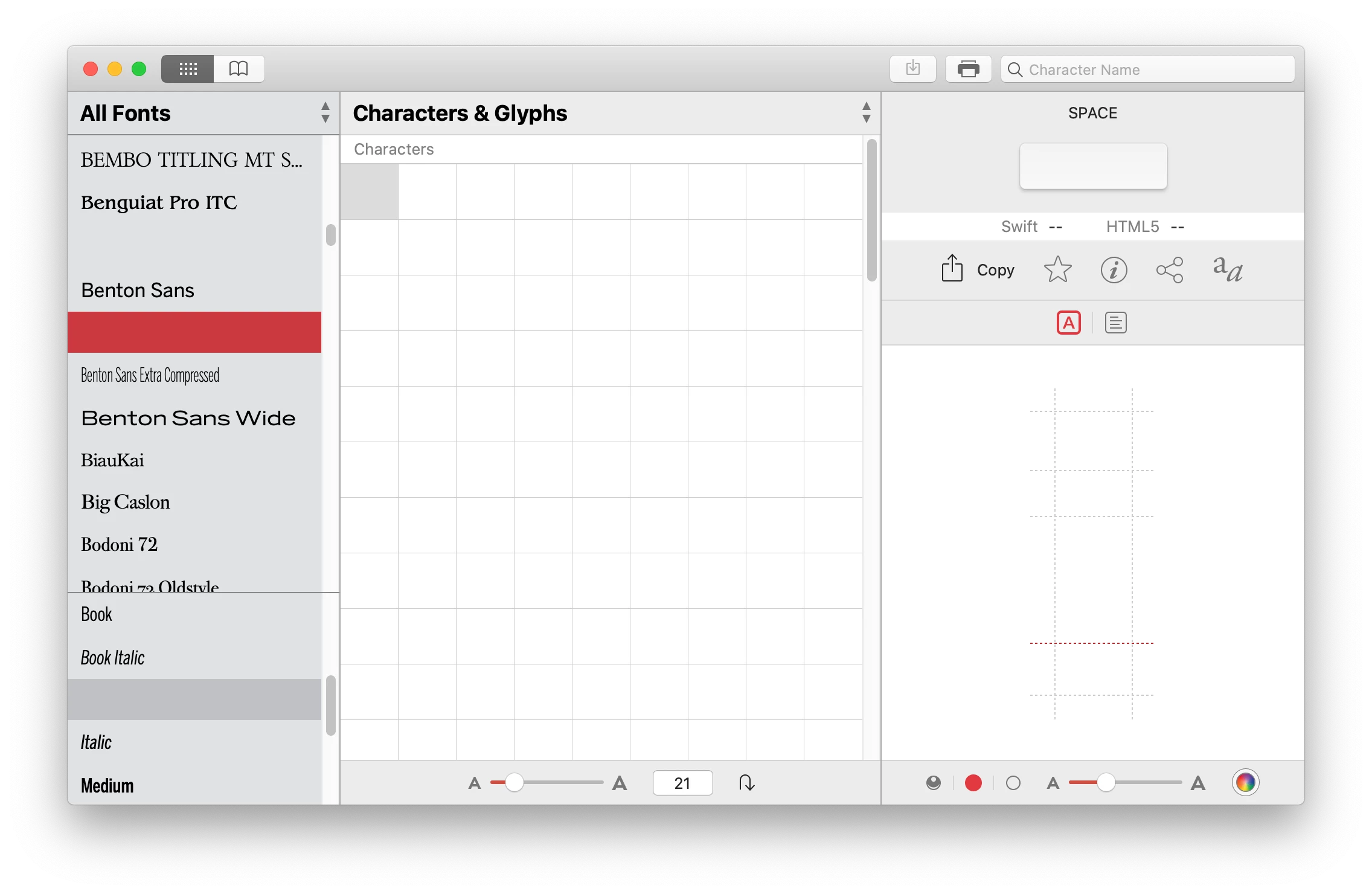Mark glyph as favorite with star
The height and width of the screenshot is (894, 1372).
[x=1057, y=270]
